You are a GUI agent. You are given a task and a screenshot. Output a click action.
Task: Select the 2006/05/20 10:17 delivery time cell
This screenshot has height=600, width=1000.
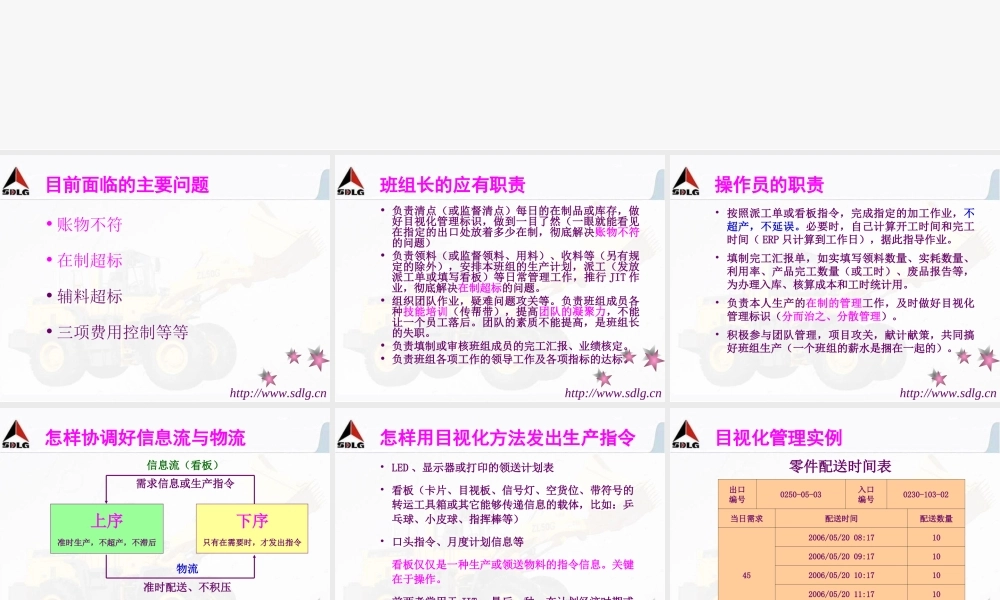tap(841, 575)
